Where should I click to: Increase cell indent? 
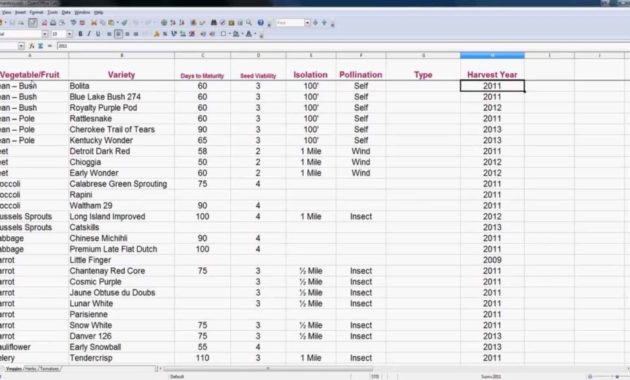click(212, 34)
